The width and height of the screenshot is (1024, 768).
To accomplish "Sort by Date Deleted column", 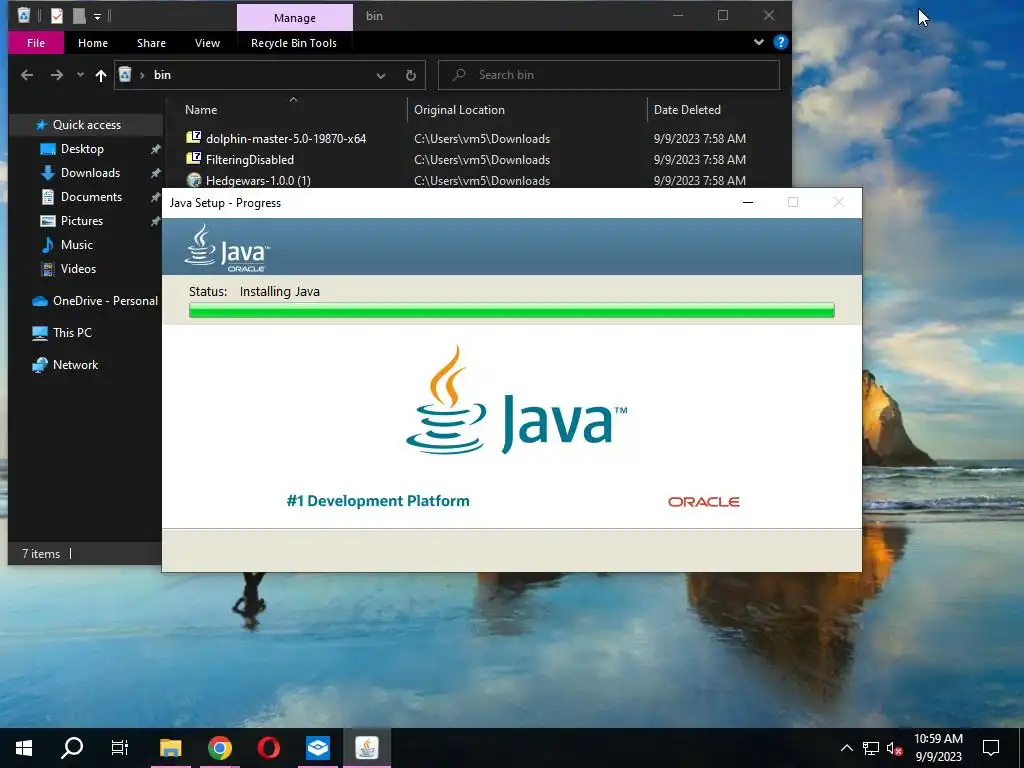I will coord(687,110).
